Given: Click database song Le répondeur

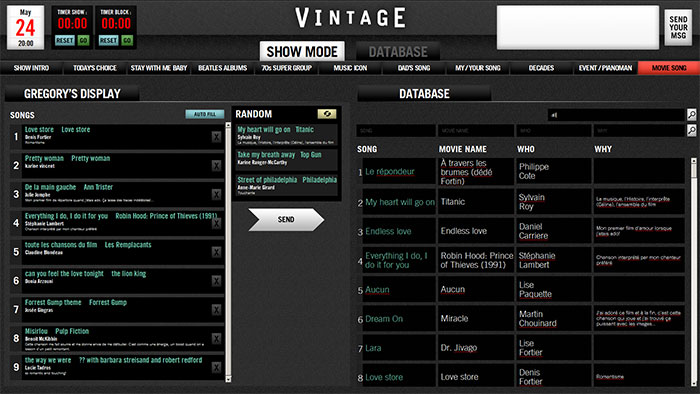Looking at the screenshot, I should 390,171.
